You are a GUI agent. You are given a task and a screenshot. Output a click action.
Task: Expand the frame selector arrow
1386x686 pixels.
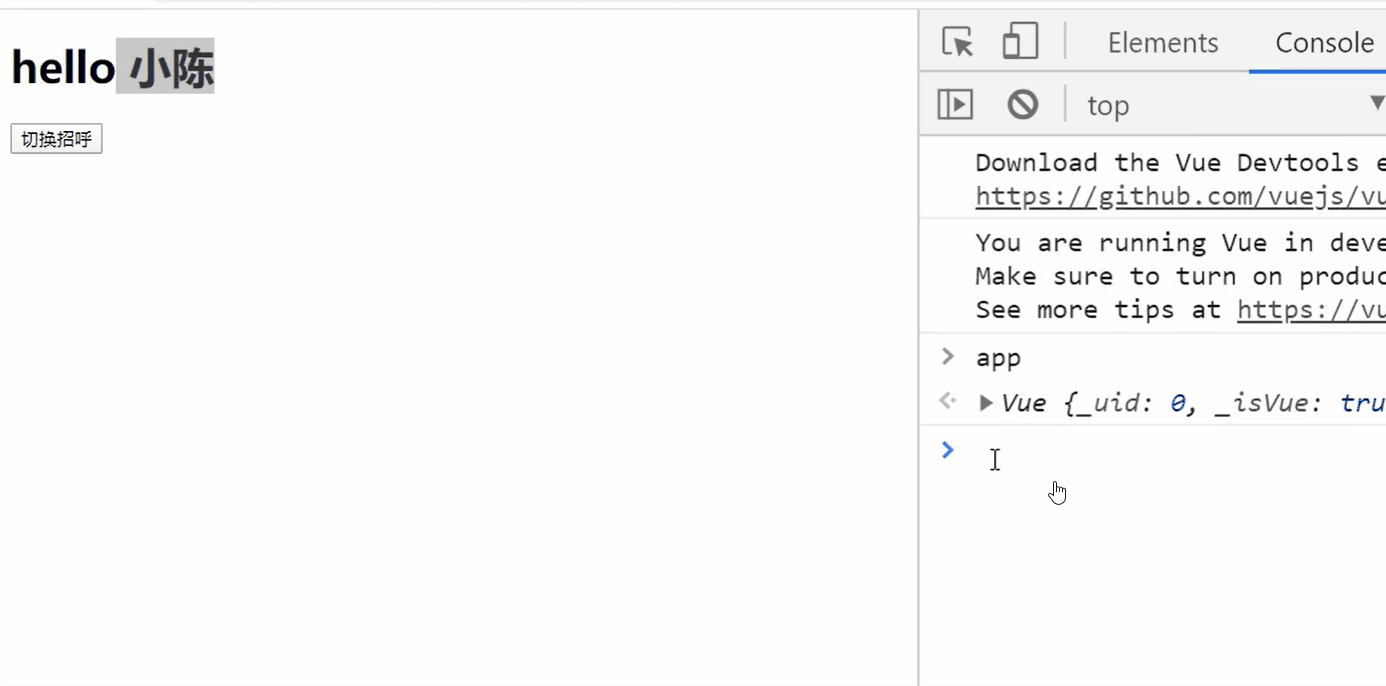[1378, 104]
